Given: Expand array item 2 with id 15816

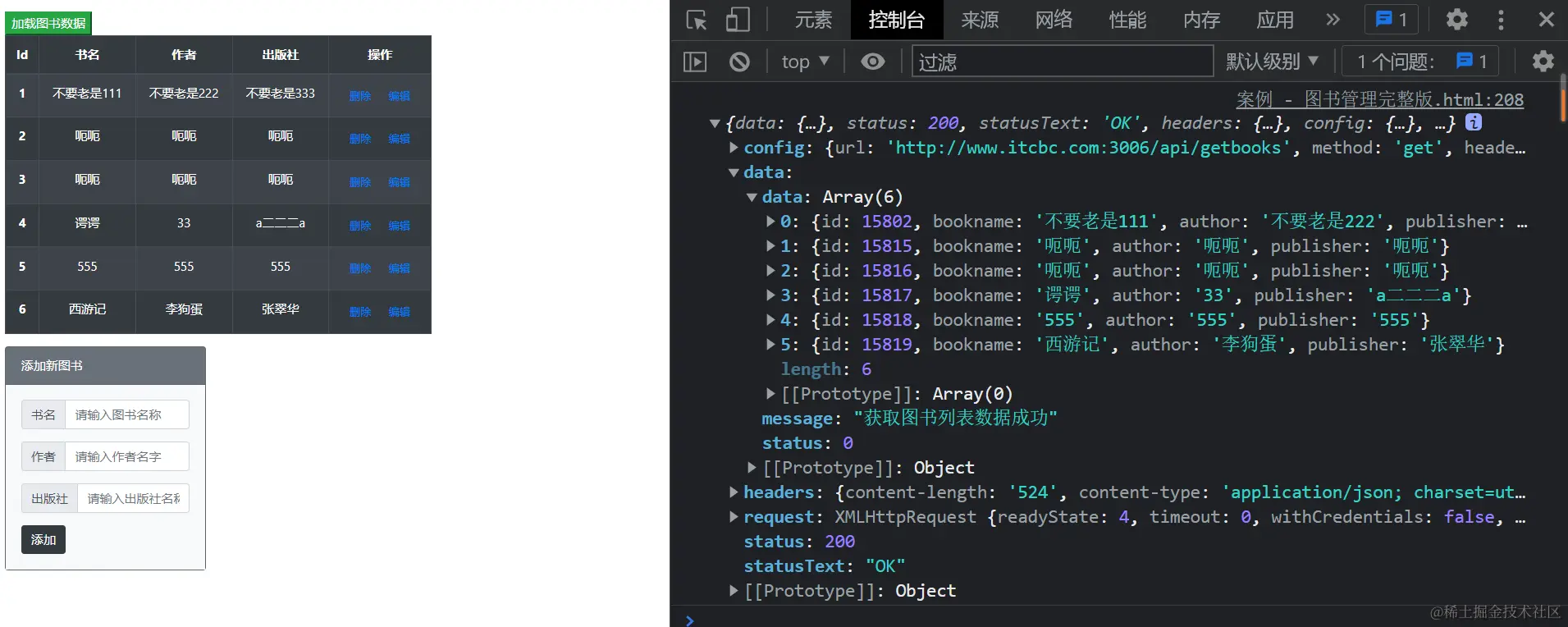Looking at the screenshot, I should [770, 271].
